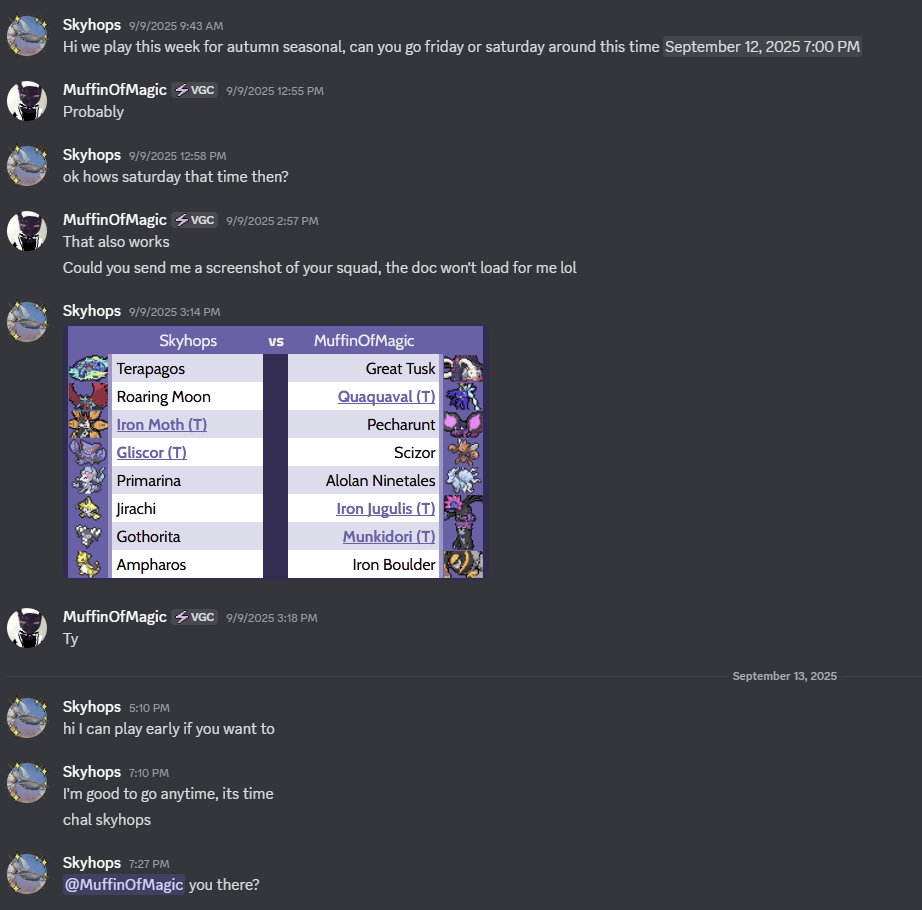Follow the Munkidori (T) link

(x=389, y=537)
